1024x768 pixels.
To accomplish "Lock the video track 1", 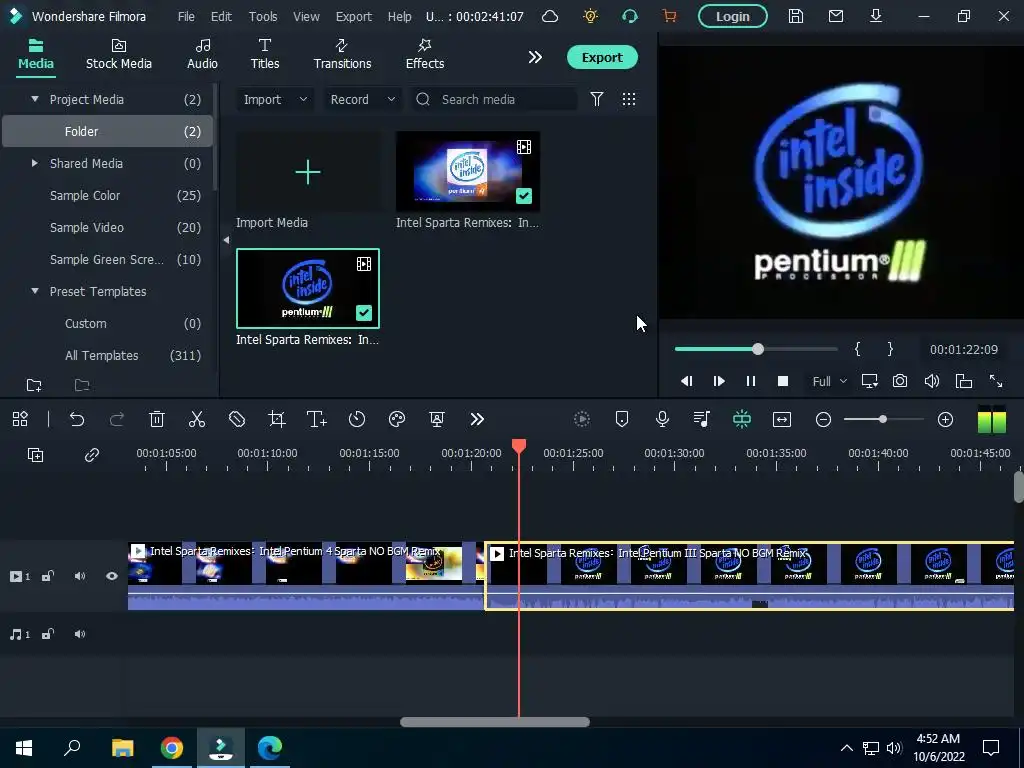I will coord(48,576).
